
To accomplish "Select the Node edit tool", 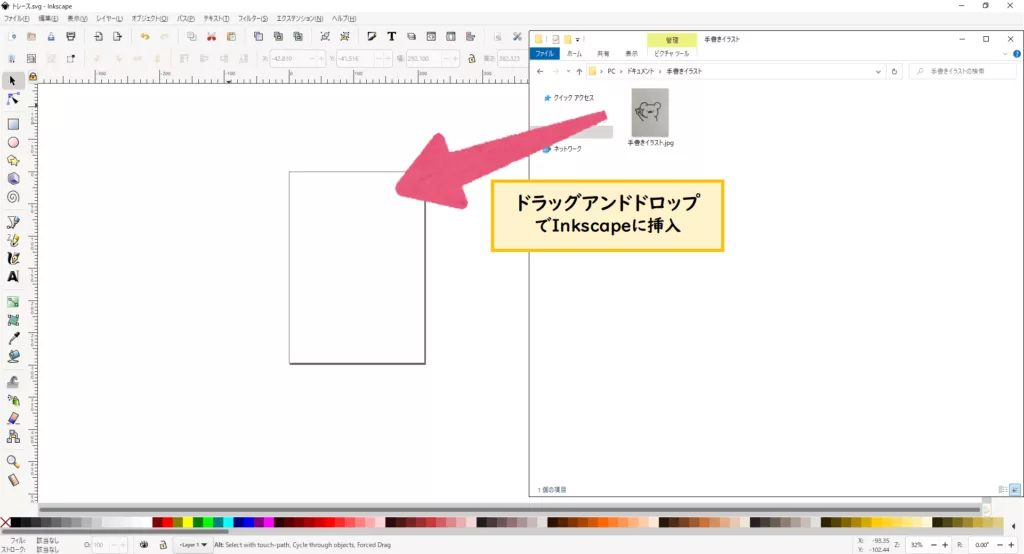I will point(12,99).
